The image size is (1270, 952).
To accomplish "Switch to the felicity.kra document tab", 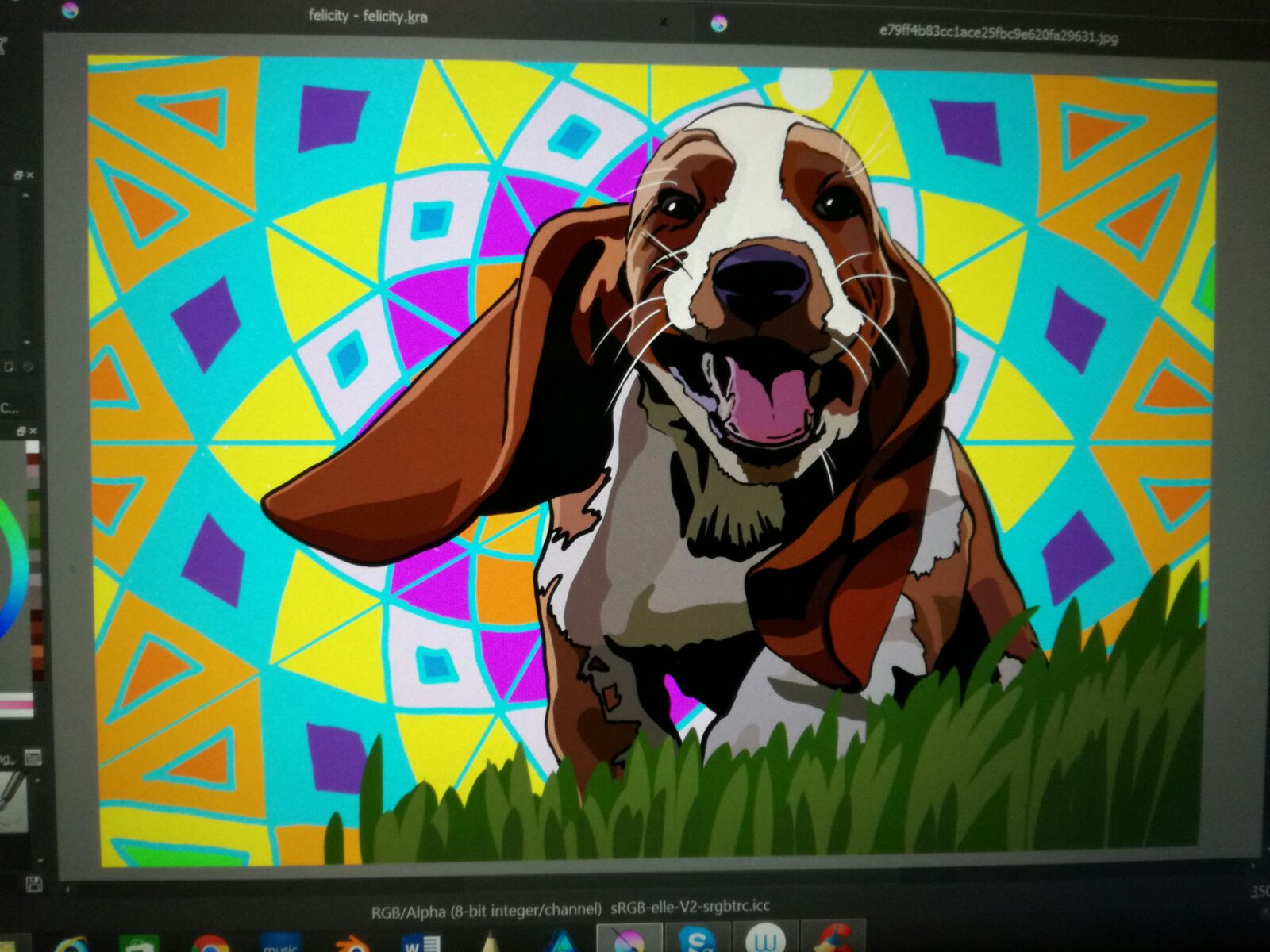I will pos(368,15).
